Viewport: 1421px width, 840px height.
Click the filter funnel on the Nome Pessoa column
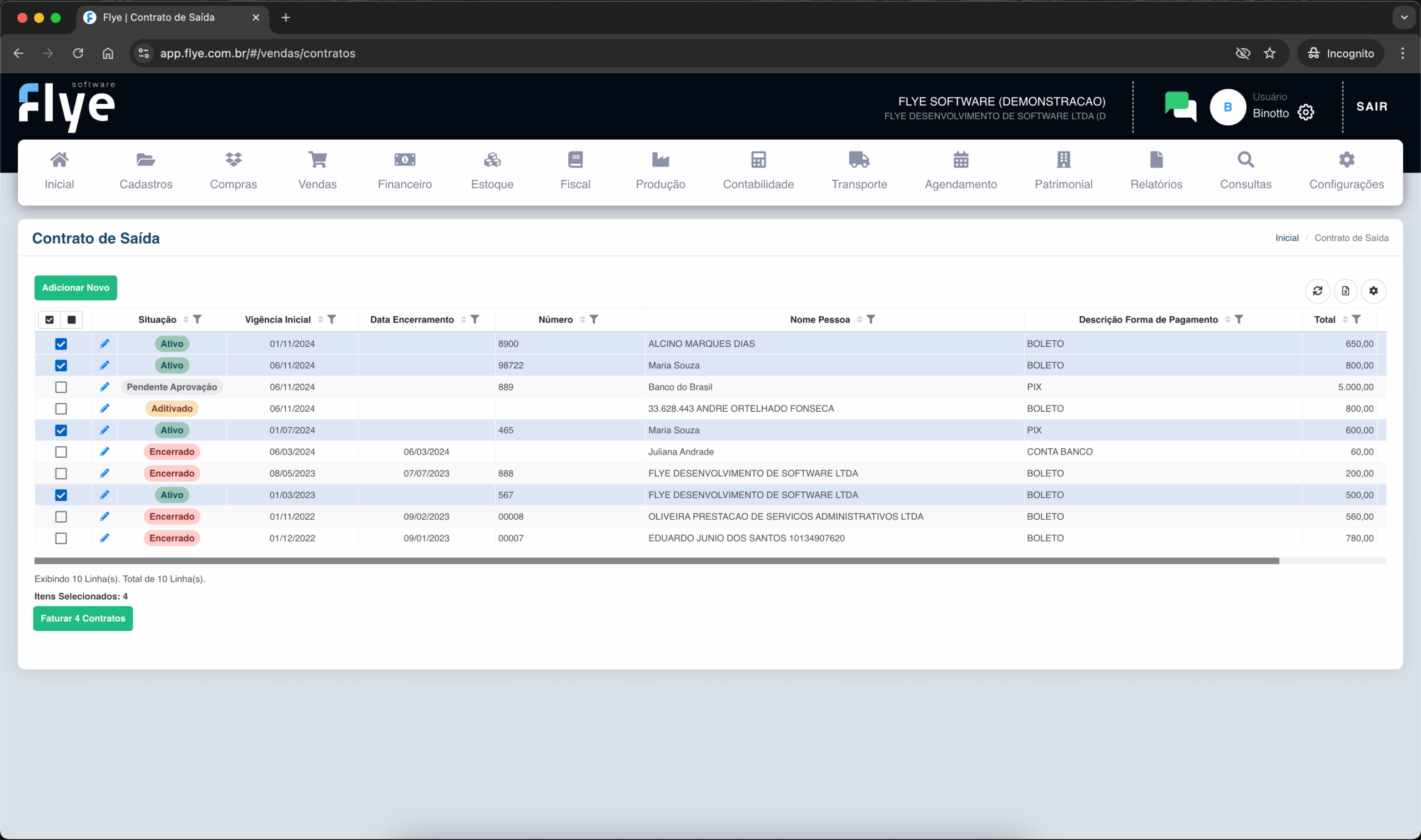871,320
